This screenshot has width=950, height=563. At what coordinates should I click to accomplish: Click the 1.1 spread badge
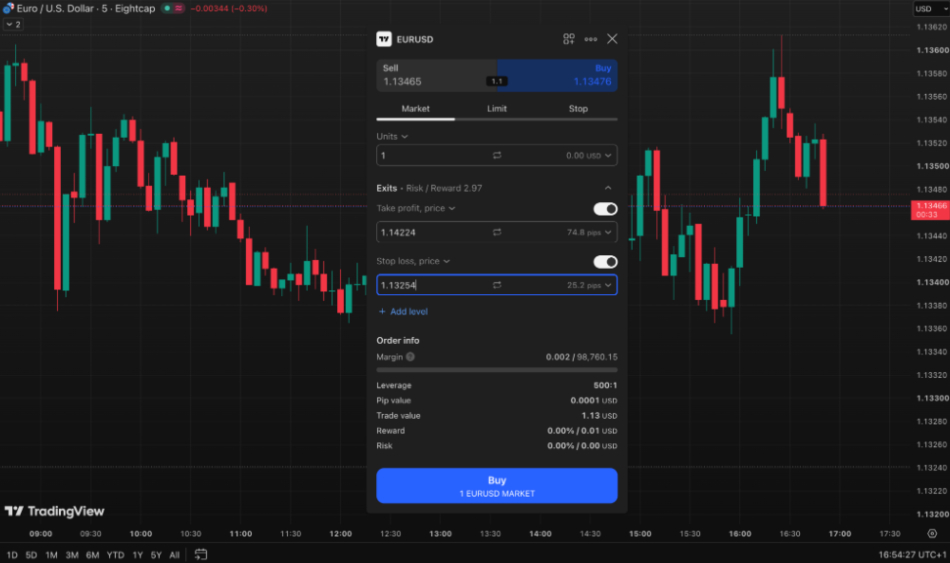coord(497,81)
